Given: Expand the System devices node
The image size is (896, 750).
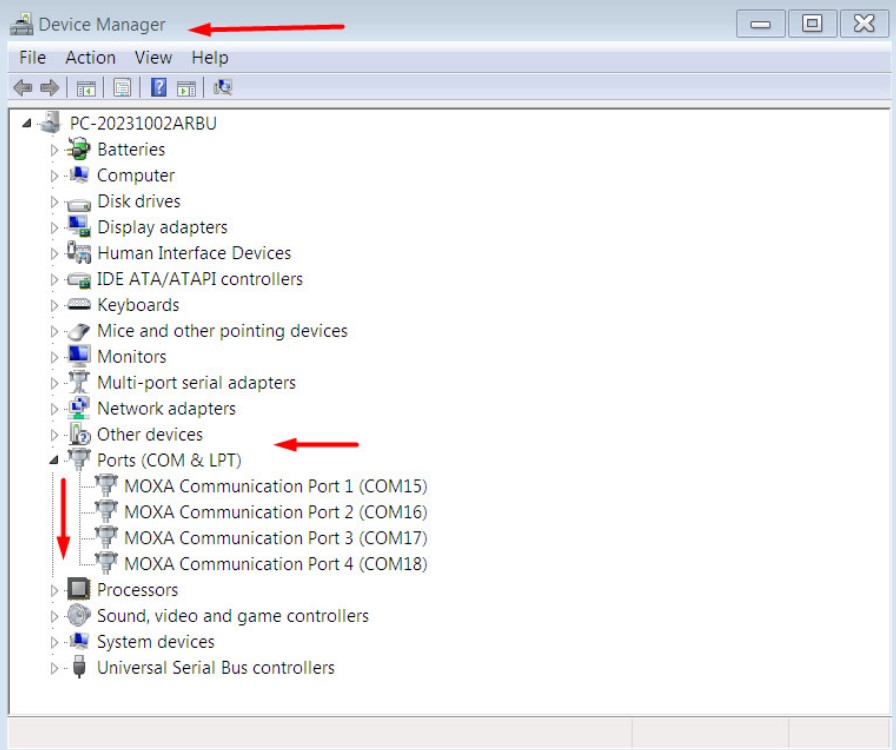Looking at the screenshot, I should pos(54,642).
